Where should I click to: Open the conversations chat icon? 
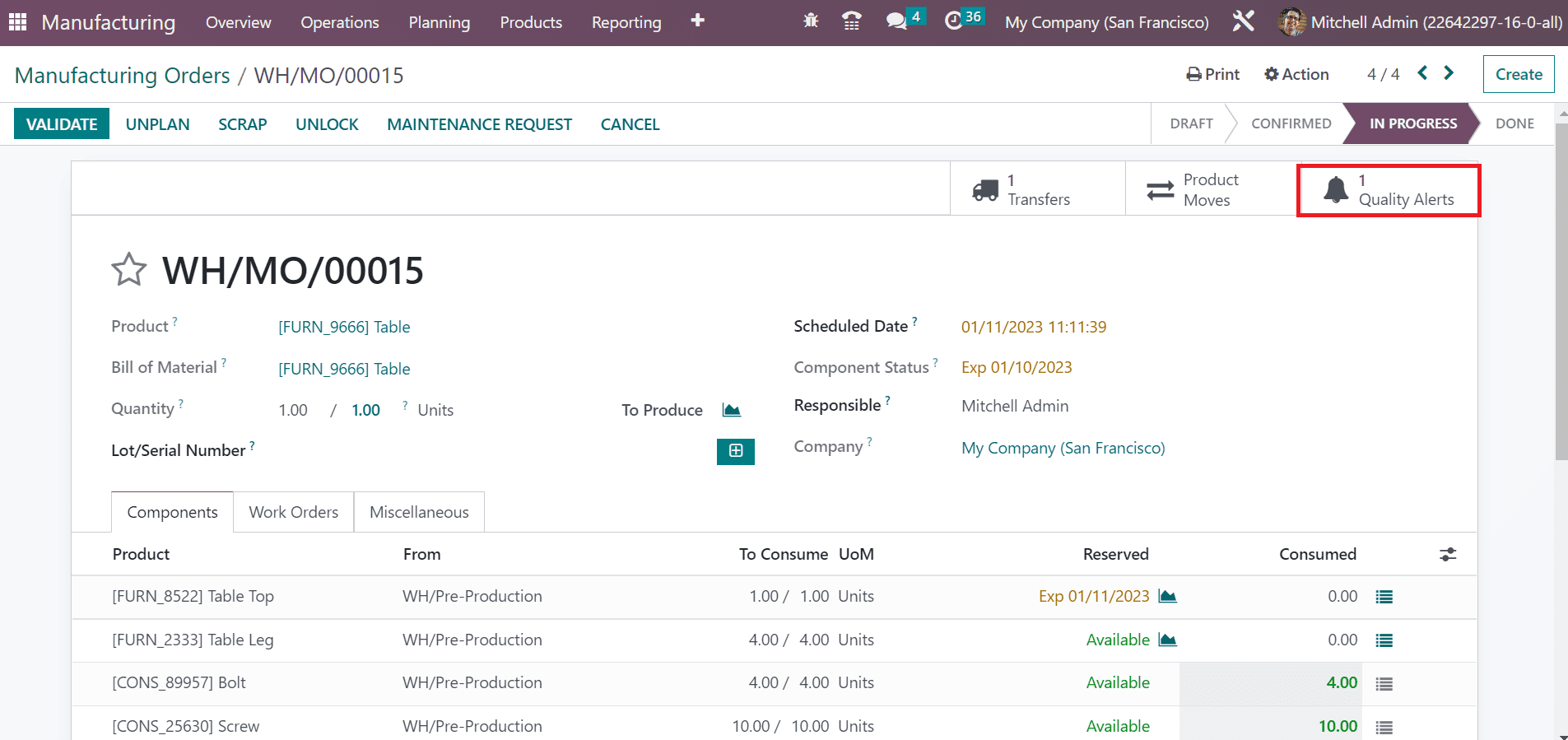pos(896,21)
